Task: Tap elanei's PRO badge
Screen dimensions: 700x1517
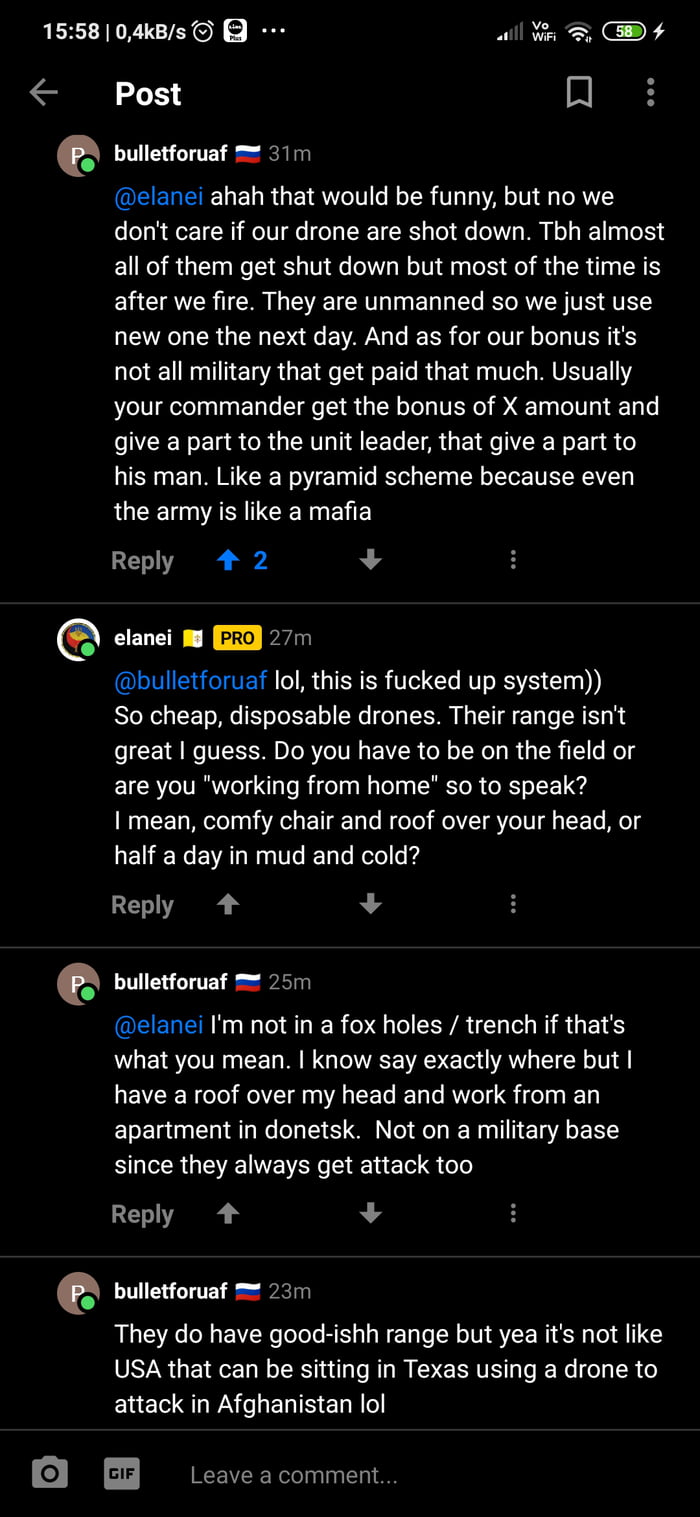Action: tap(237, 638)
